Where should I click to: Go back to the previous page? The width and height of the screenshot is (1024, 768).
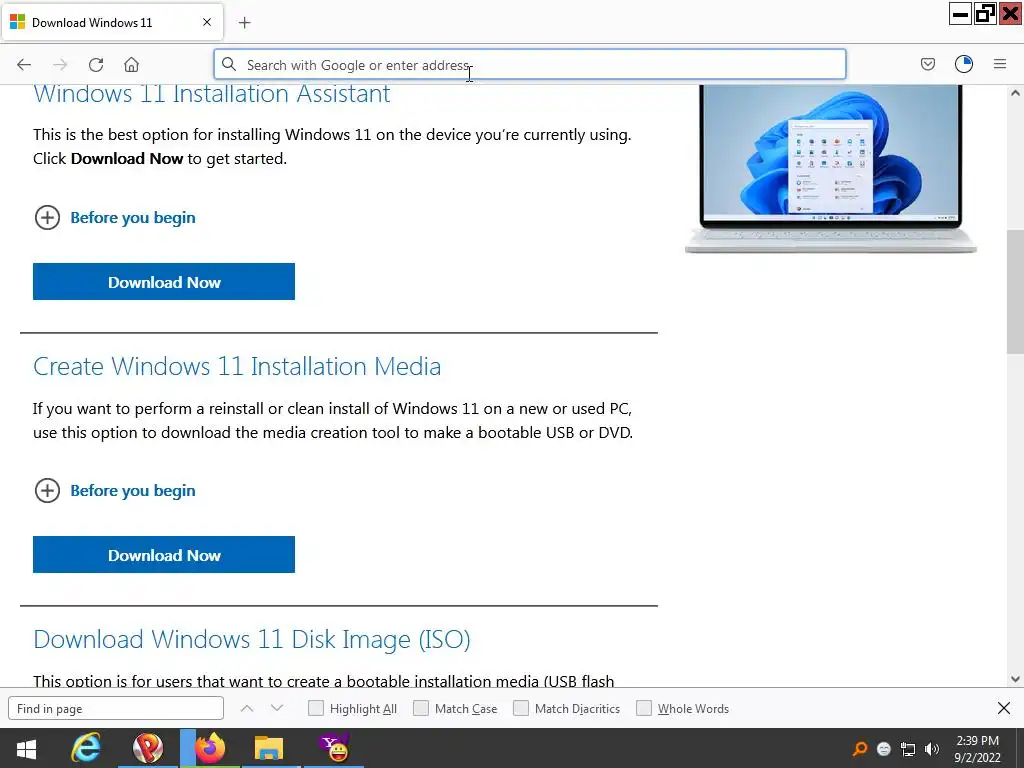(24, 64)
